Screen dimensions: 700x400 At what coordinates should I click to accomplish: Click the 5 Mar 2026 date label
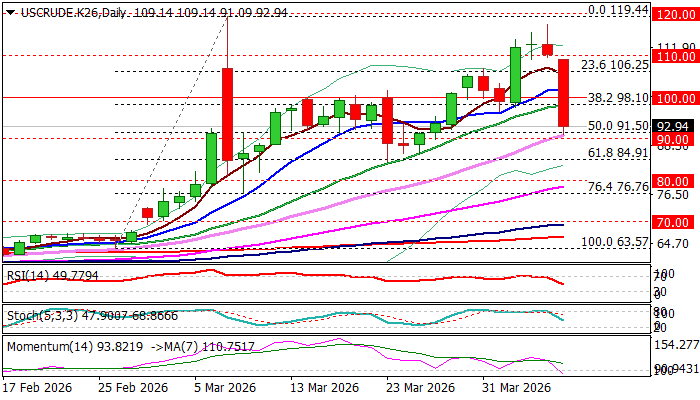[224, 388]
